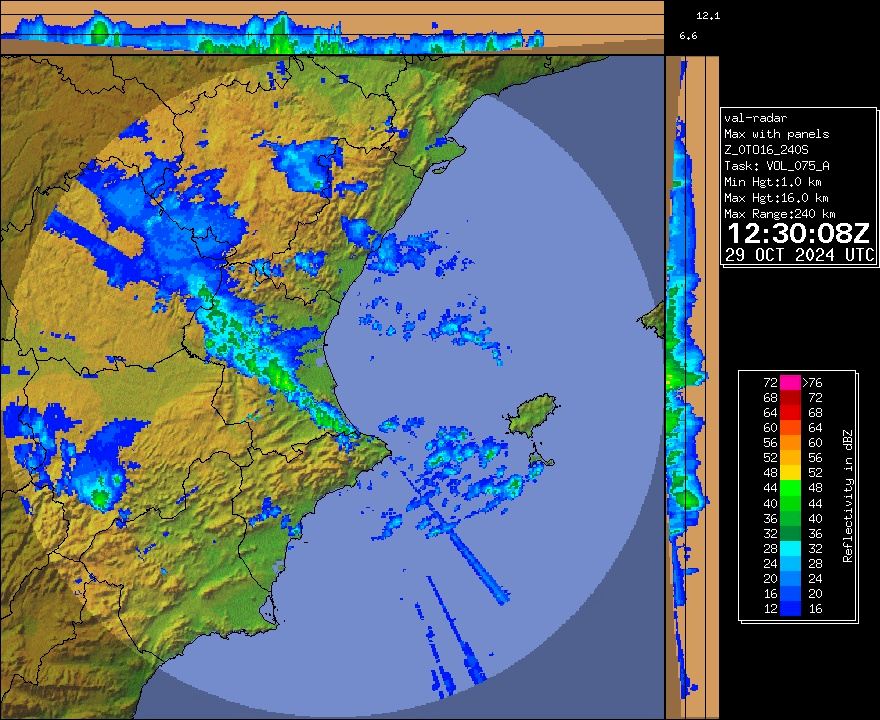
Task: Click the 12.1 height label above the top panel
Action: tap(708, 16)
